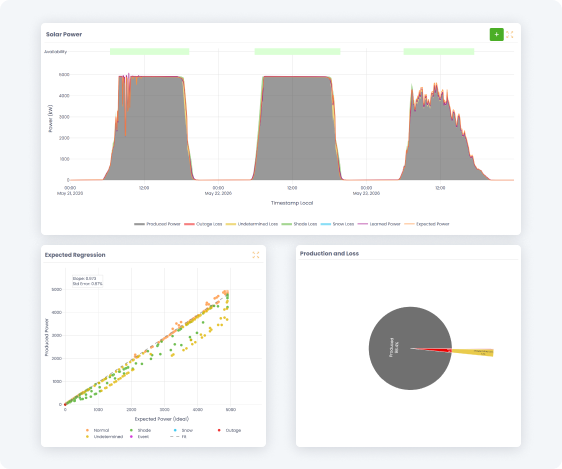Toggle the Produced Power legend series

click(x=157, y=224)
